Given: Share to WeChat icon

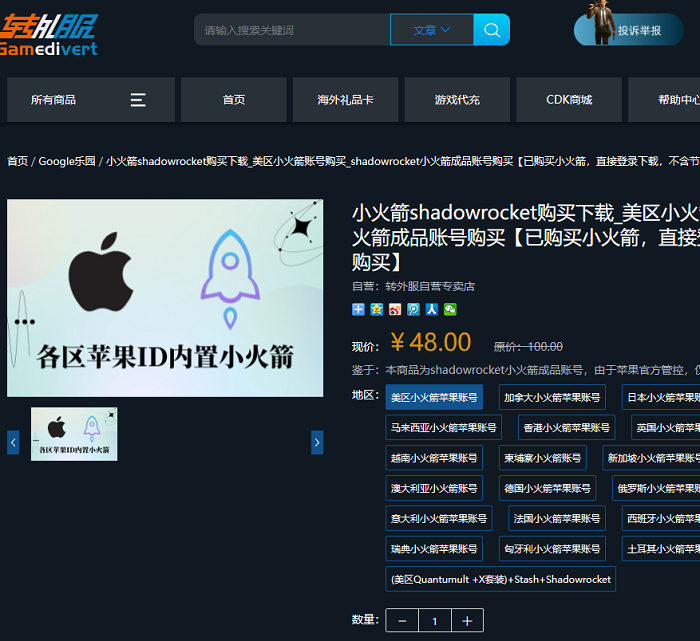Looking at the screenshot, I should pyautogui.click(x=450, y=309).
